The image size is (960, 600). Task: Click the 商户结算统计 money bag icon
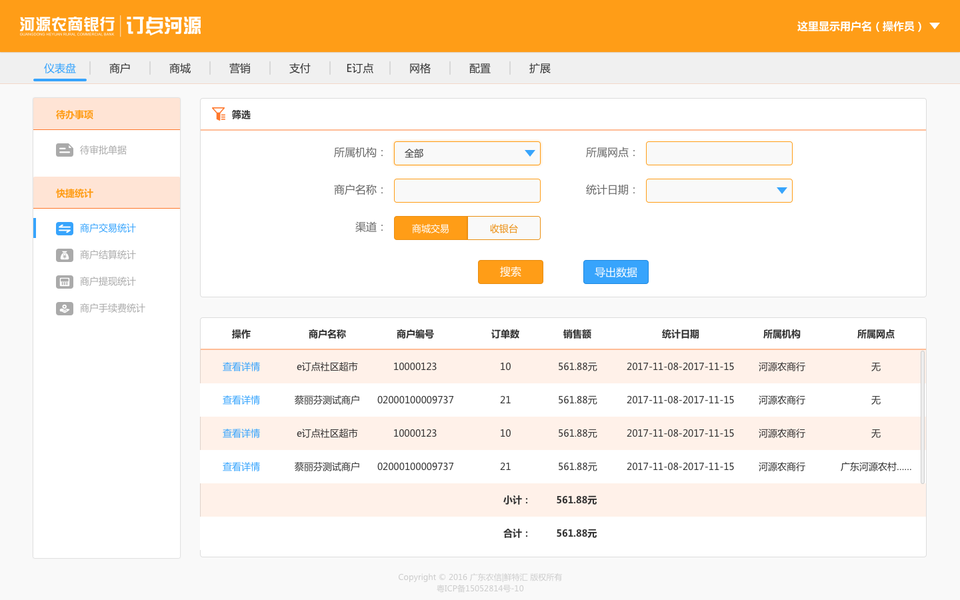pyautogui.click(x=64, y=255)
